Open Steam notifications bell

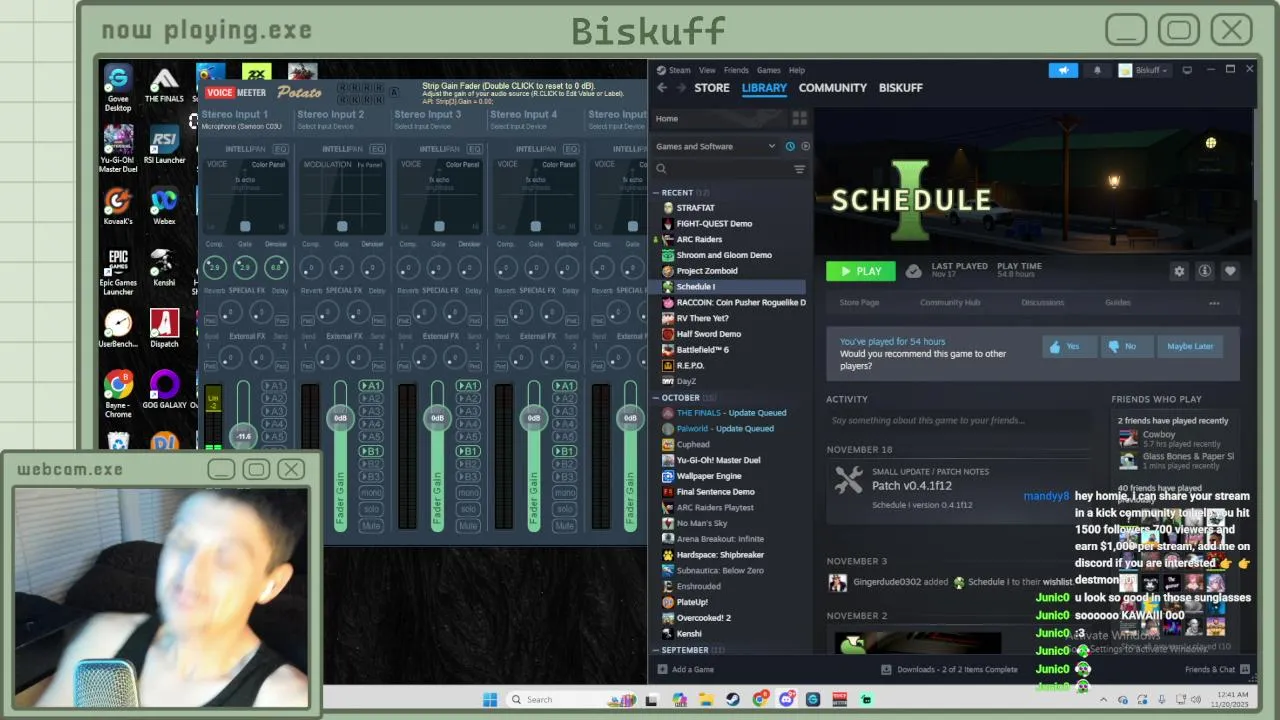point(1097,70)
